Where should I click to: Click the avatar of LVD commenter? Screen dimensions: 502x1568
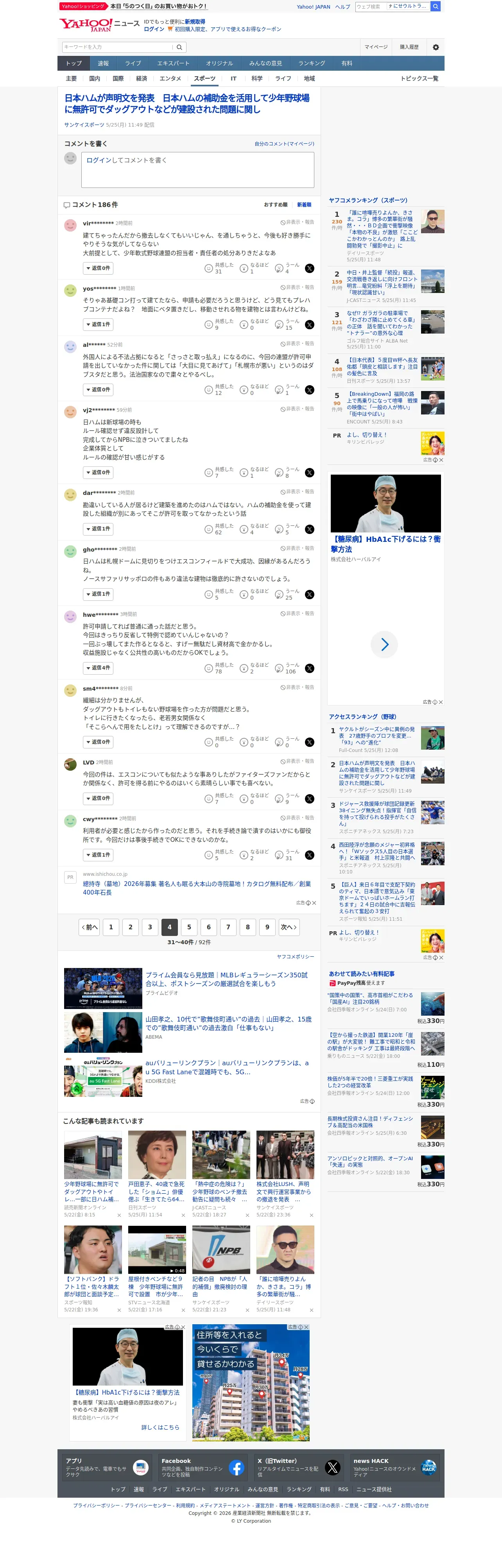pyautogui.click(x=70, y=764)
